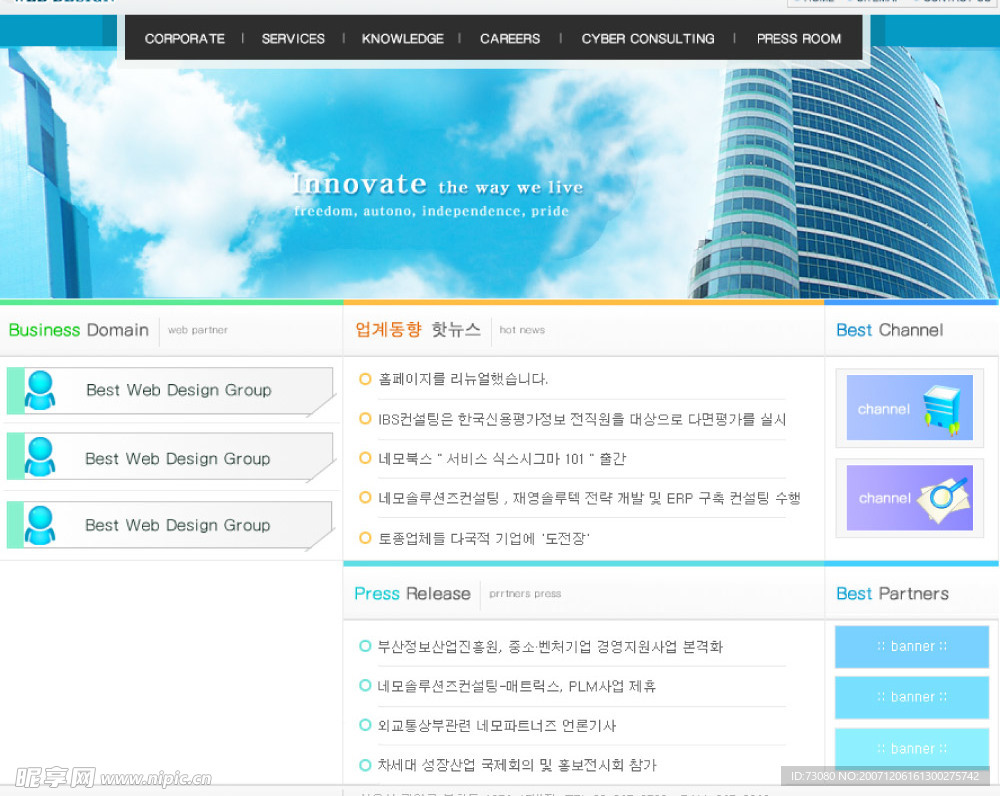1000x796 pixels.
Task: Go to the KNOWLEDGE section
Action: pyautogui.click(x=402, y=39)
